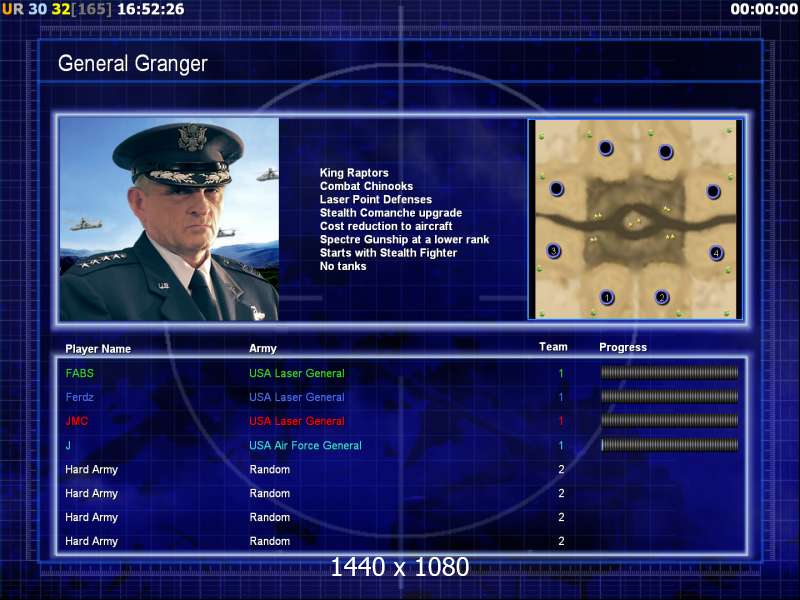Click "Cost reduction to aircraft" text
This screenshot has width=800, height=600.
(x=386, y=226)
